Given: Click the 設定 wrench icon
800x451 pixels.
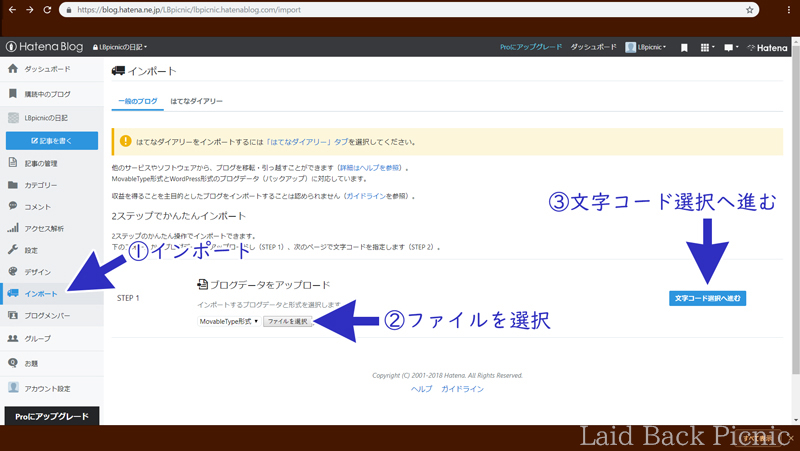Looking at the screenshot, I should 13,249.
